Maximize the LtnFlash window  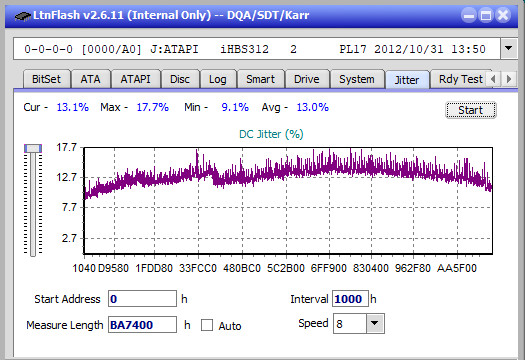486,15
